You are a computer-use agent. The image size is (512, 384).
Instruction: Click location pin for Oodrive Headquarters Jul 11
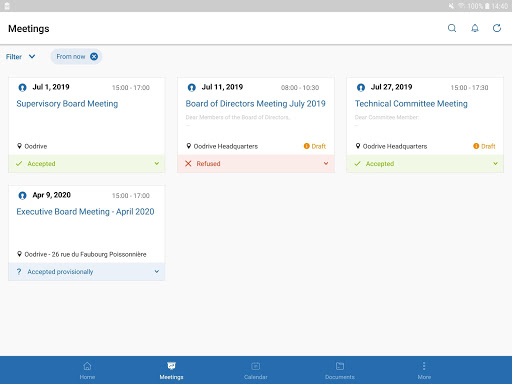point(189,146)
